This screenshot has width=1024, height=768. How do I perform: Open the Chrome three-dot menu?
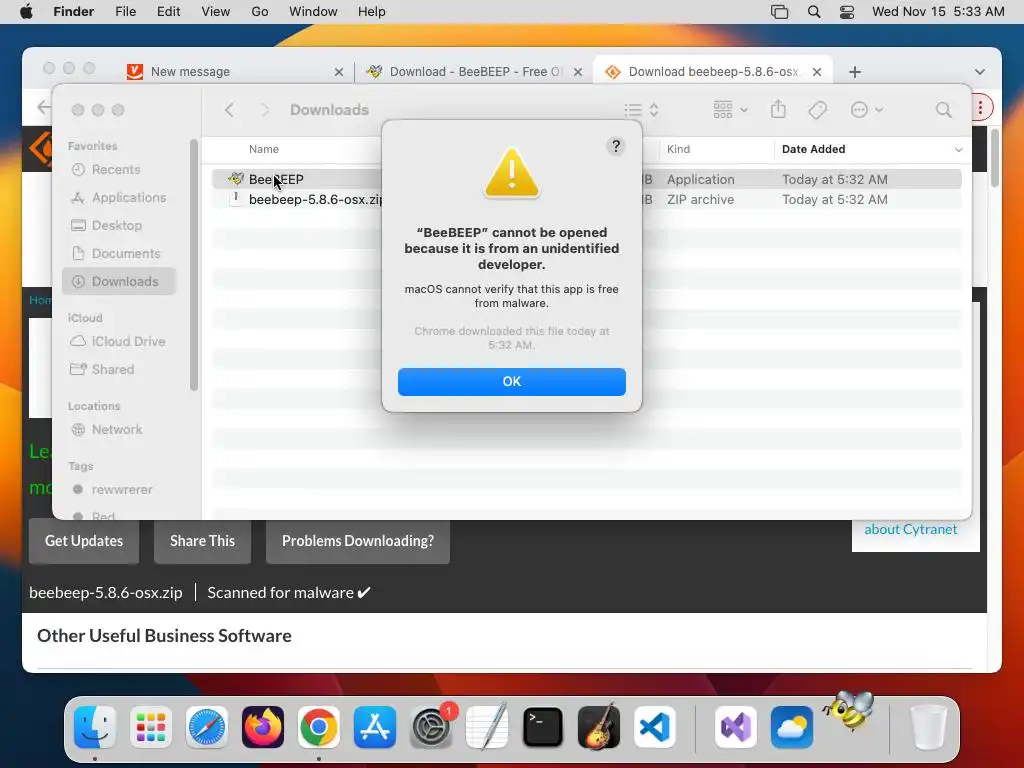[980, 108]
